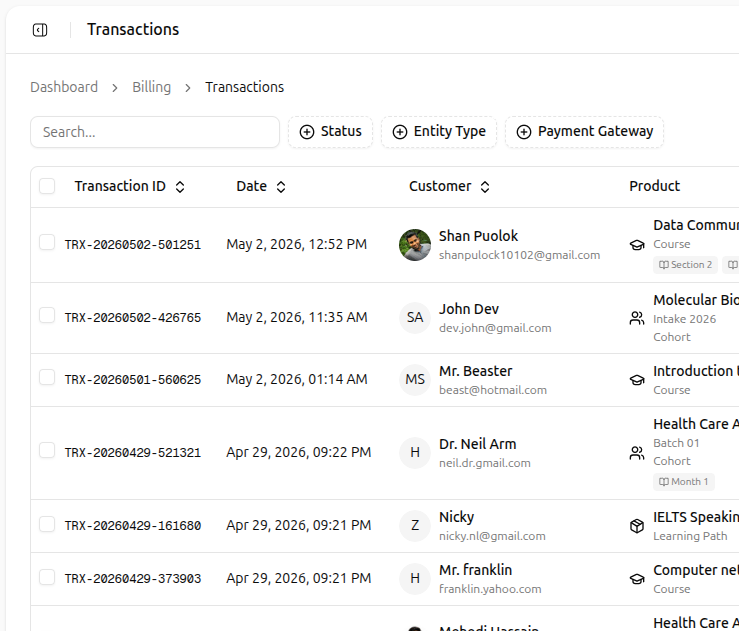Open the Payment Gateway filter dropdown
This screenshot has width=739, height=631.
(x=584, y=132)
